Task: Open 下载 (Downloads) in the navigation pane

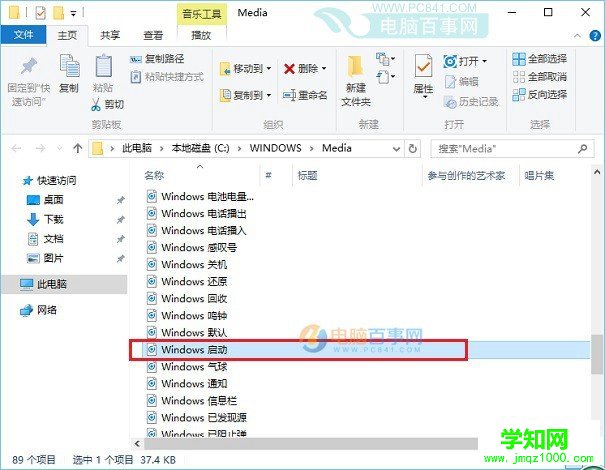Action: [45, 219]
